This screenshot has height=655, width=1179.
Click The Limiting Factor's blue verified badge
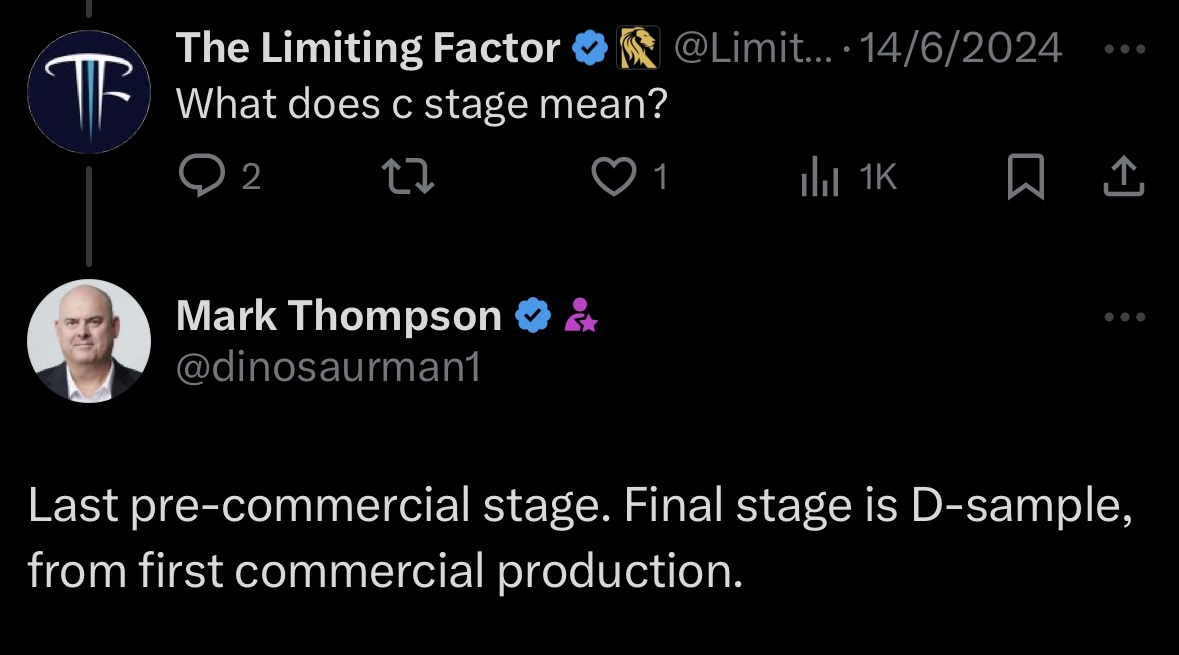pos(590,48)
